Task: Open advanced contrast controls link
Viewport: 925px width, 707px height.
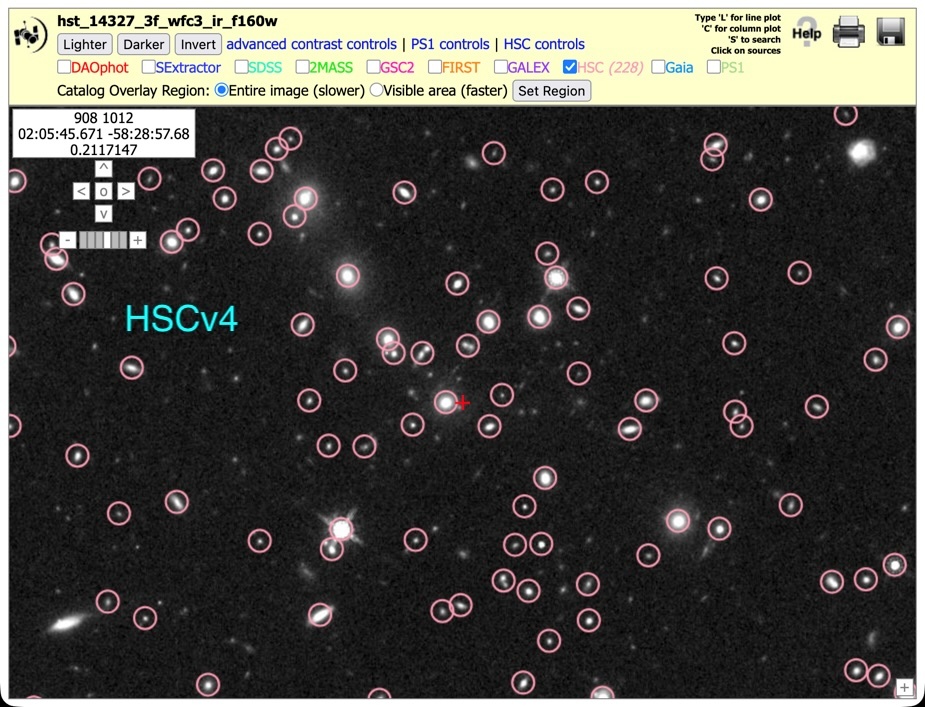Action: point(311,44)
